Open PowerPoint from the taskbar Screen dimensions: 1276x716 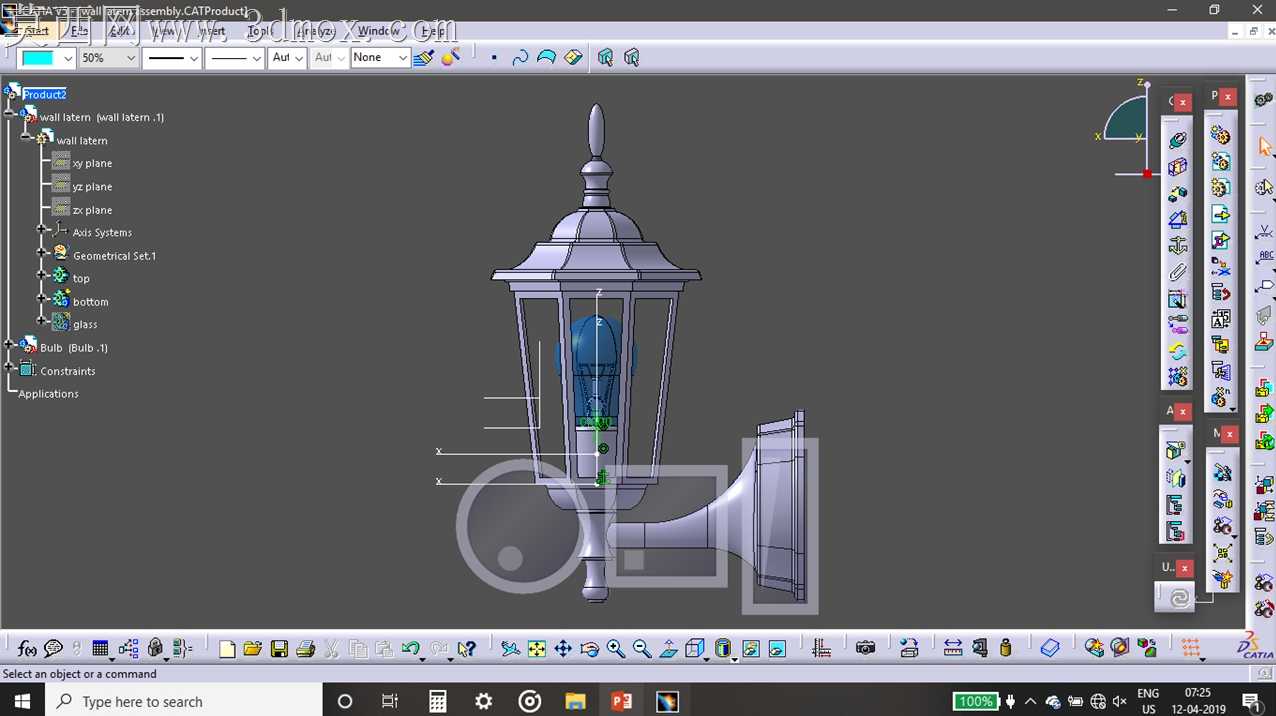pos(621,701)
